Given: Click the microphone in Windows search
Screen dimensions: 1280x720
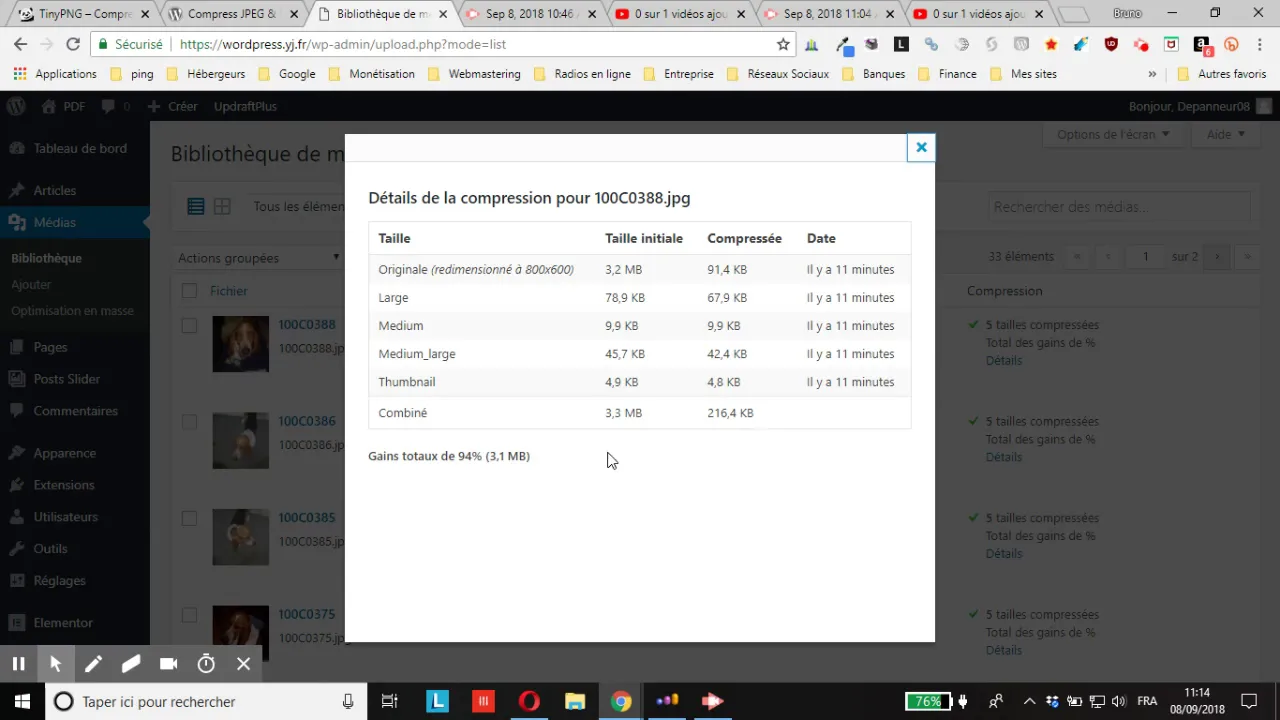Looking at the screenshot, I should click(x=348, y=701).
